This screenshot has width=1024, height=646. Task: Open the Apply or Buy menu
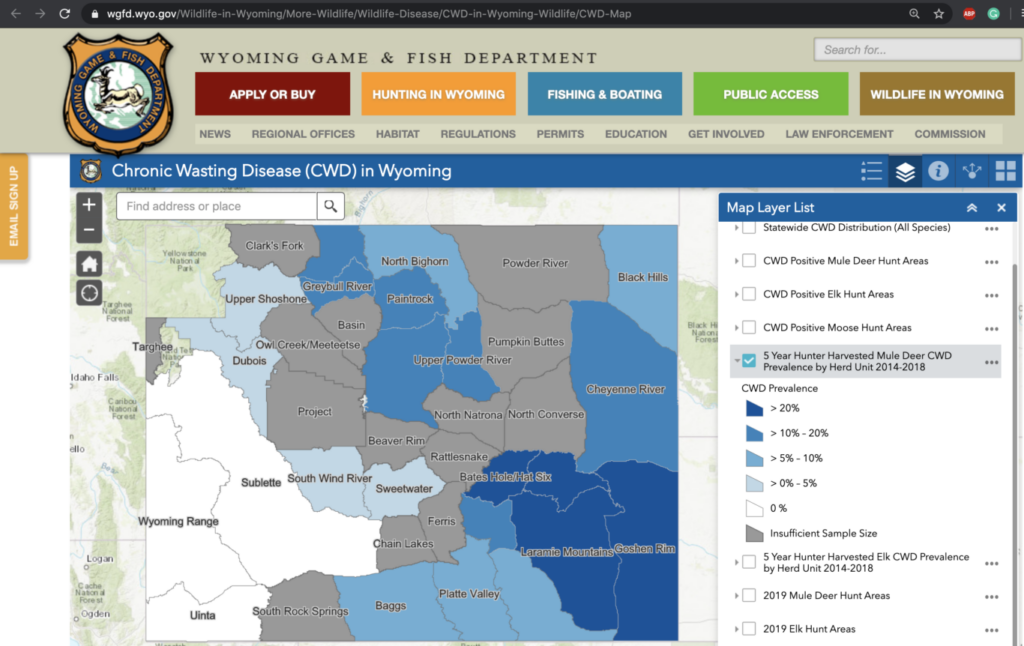tap(272, 94)
